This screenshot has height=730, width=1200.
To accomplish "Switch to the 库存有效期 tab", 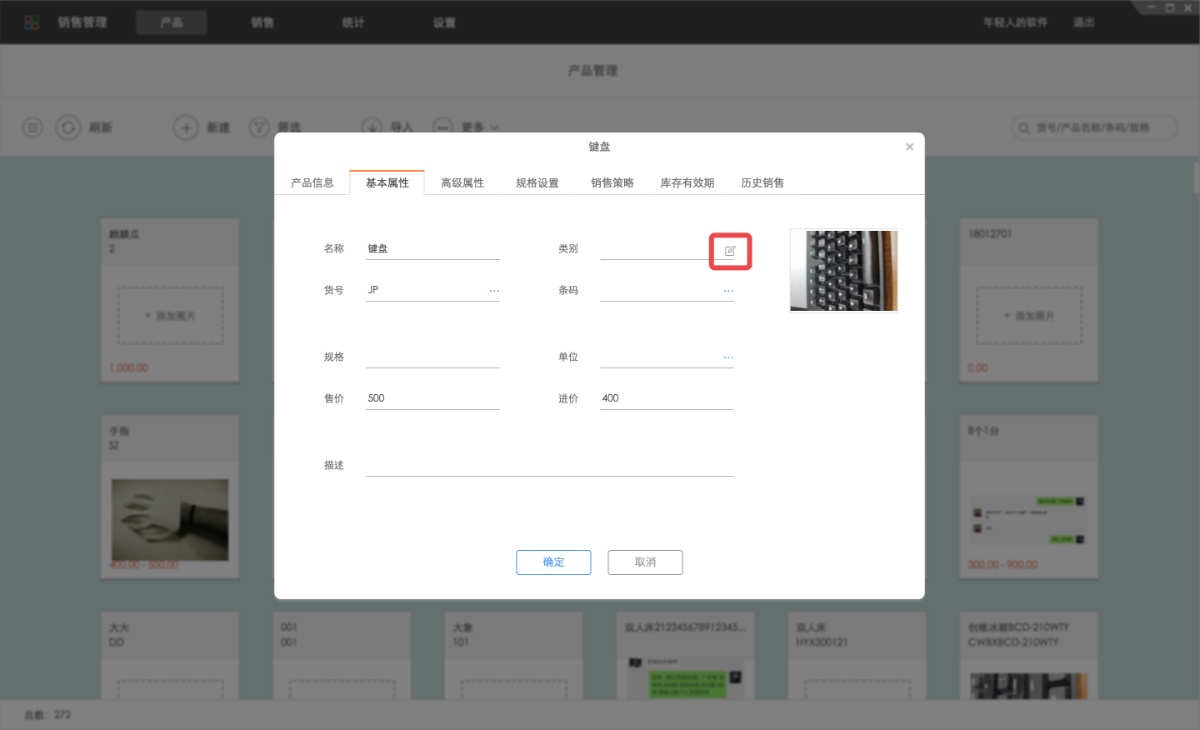I will [687, 183].
